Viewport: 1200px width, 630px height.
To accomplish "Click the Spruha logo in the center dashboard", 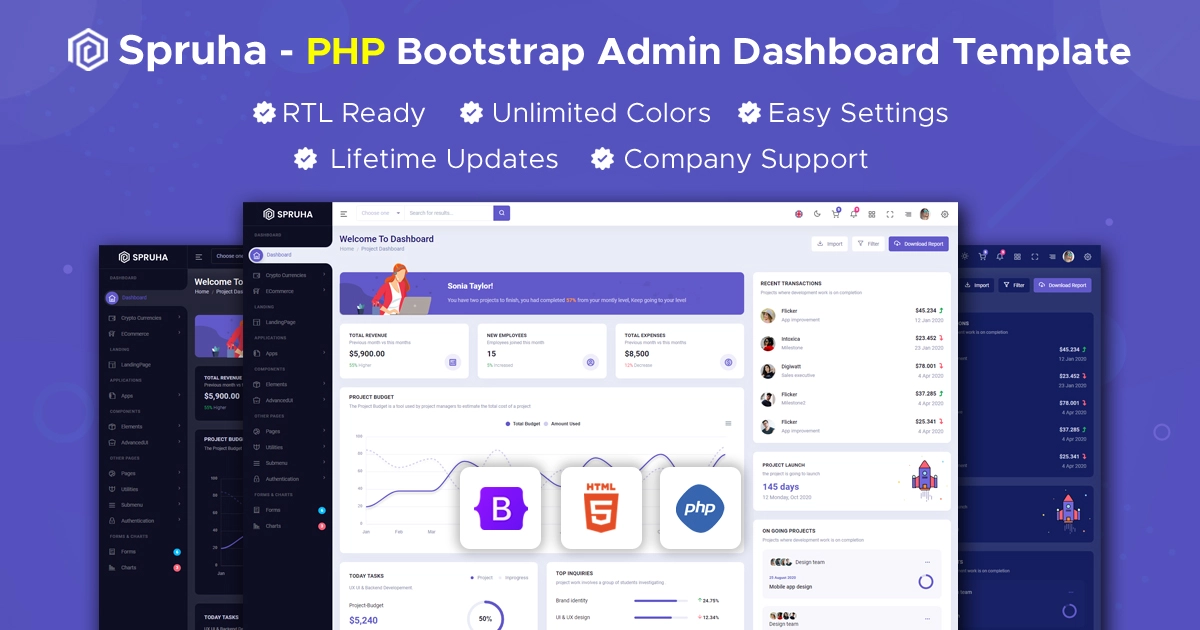I will [x=288, y=214].
